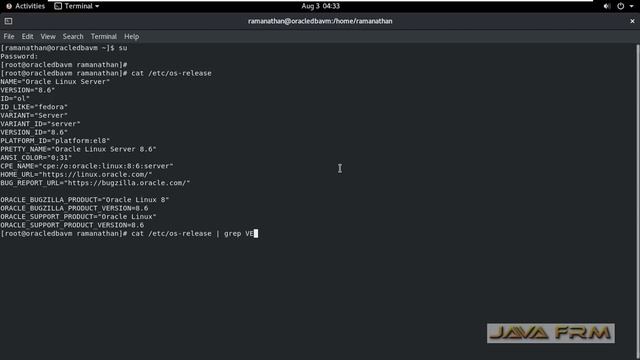Open the Edit menu

pyautogui.click(x=27, y=36)
